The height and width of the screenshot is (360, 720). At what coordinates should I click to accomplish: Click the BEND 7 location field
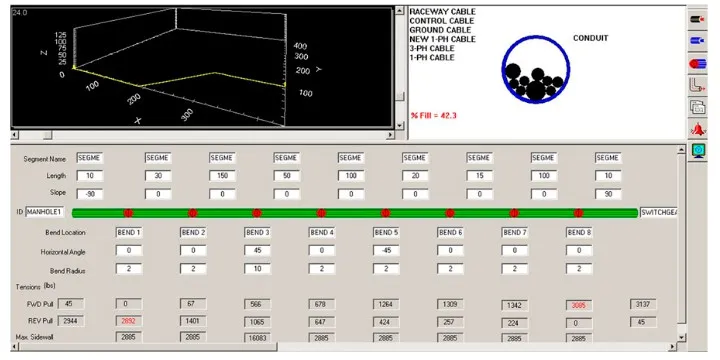pos(514,232)
